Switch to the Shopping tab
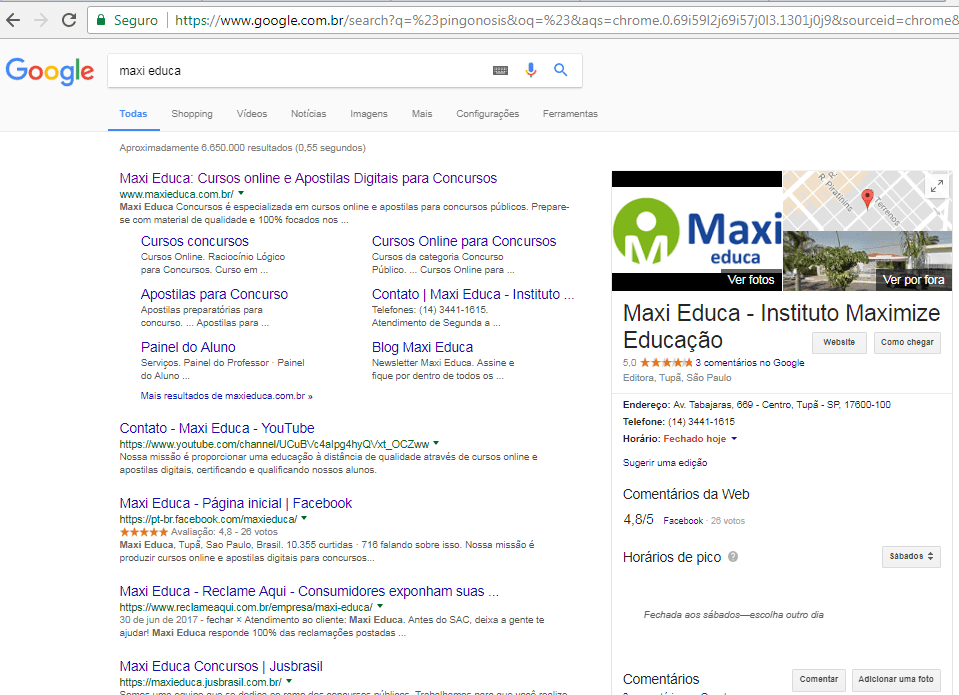The width and height of the screenshot is (959, 695). click(192, 114)
